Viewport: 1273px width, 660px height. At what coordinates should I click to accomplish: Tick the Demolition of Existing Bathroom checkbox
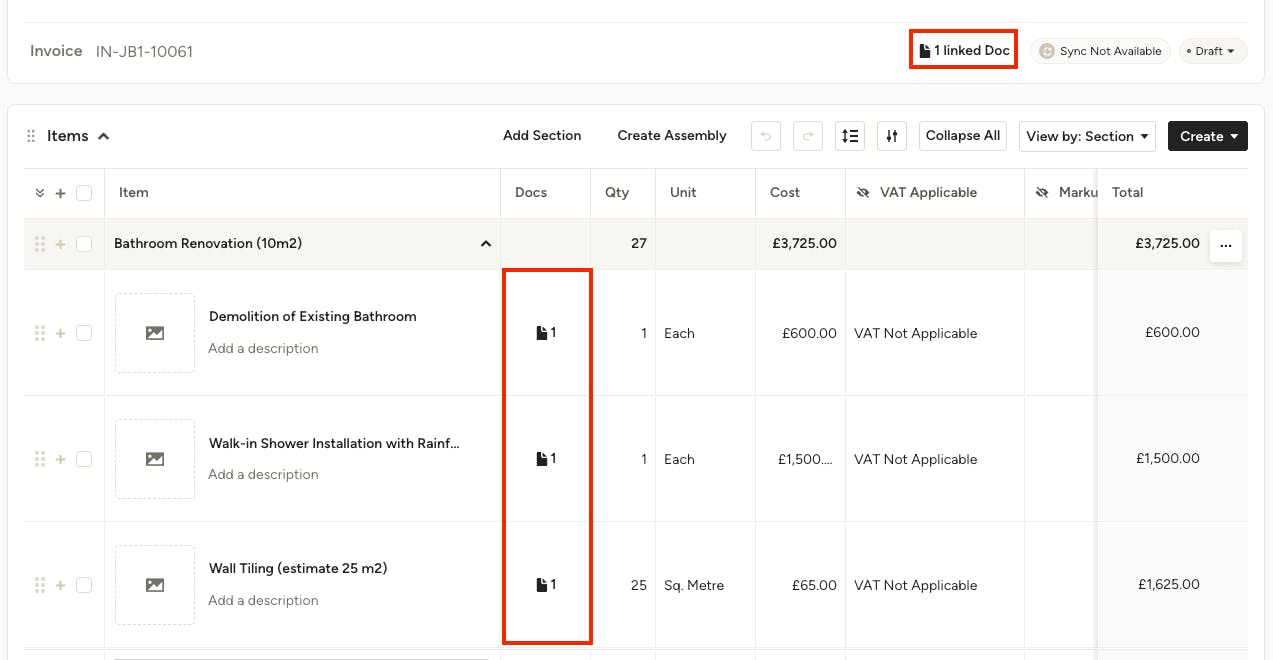tap(84, 333)
